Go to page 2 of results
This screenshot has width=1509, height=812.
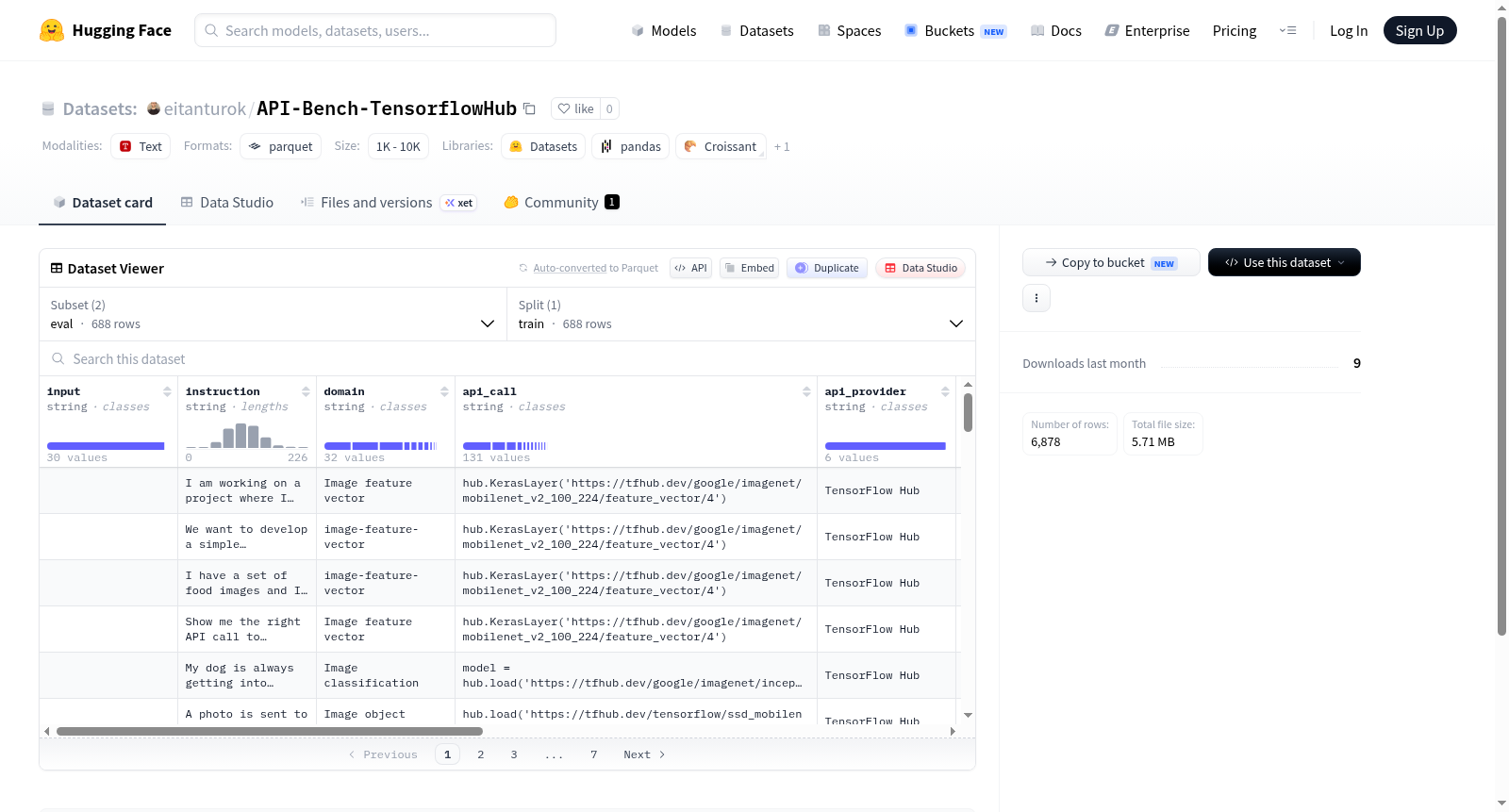[x=481, y=754]
